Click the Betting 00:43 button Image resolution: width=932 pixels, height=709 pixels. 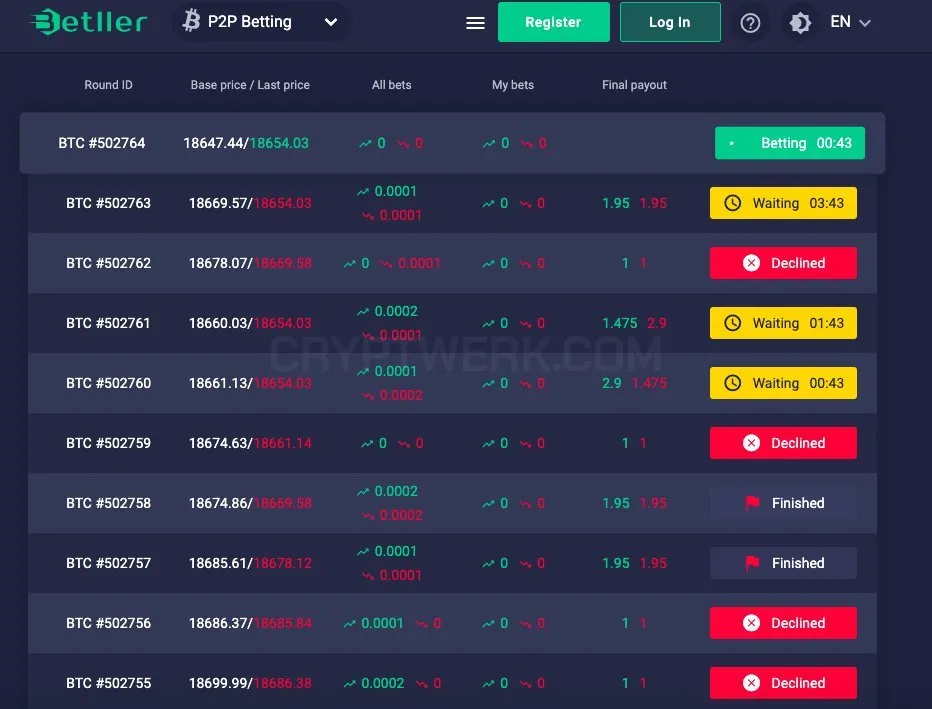pyautogui.click(x=789, y=143)
